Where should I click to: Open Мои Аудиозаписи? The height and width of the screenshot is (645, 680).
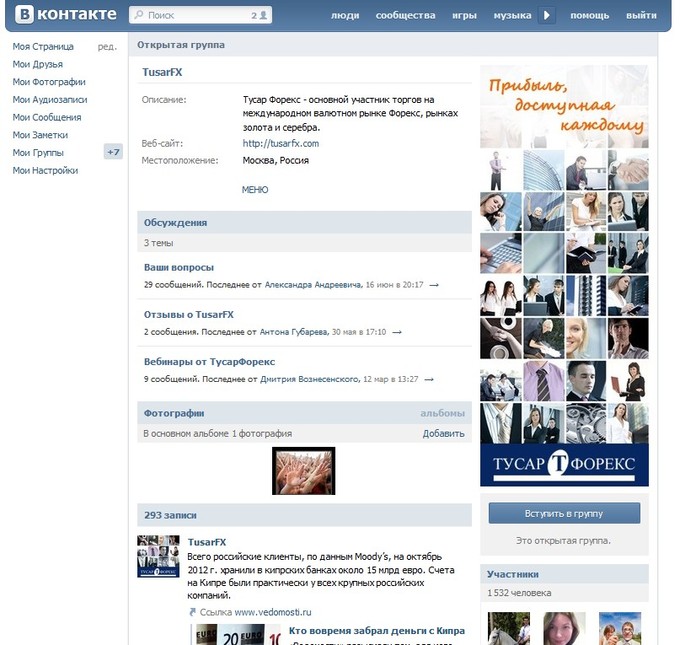click(x=50, y=100)
